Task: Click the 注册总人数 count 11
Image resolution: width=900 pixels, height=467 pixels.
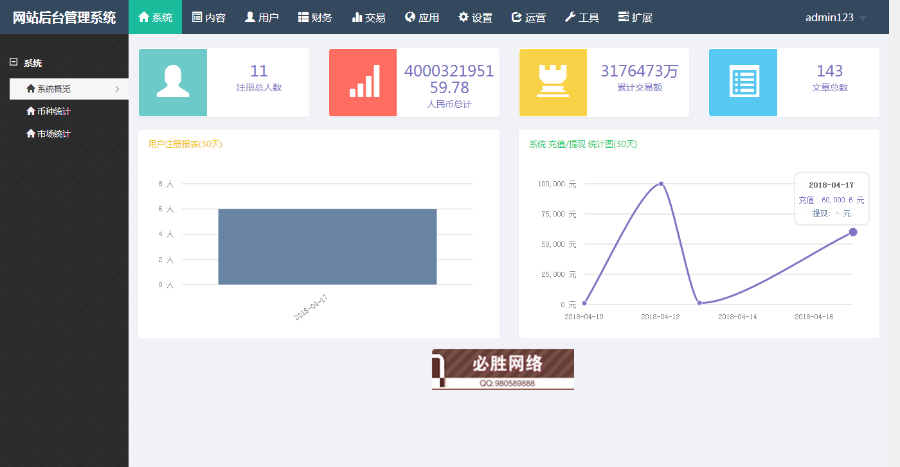Action: [259, 71]
